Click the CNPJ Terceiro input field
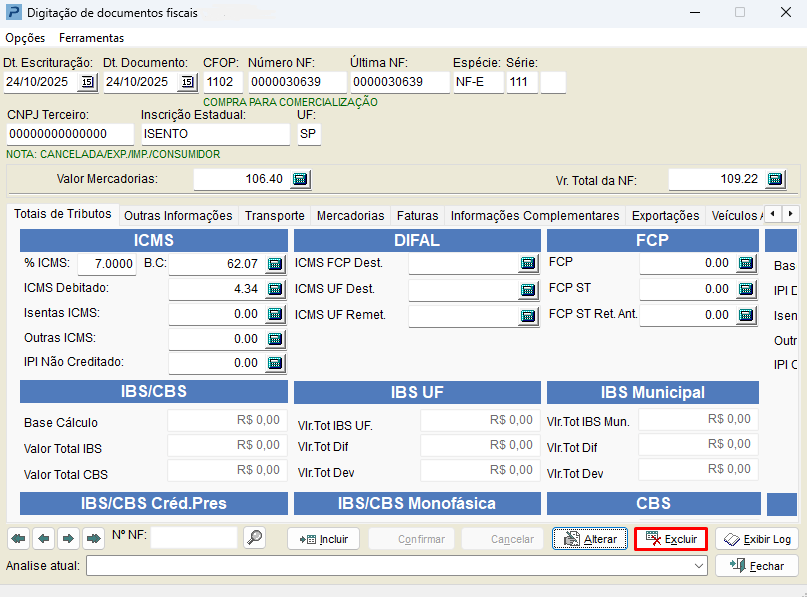This screenshot has width=807, height=597. click(x=69, y=134)
